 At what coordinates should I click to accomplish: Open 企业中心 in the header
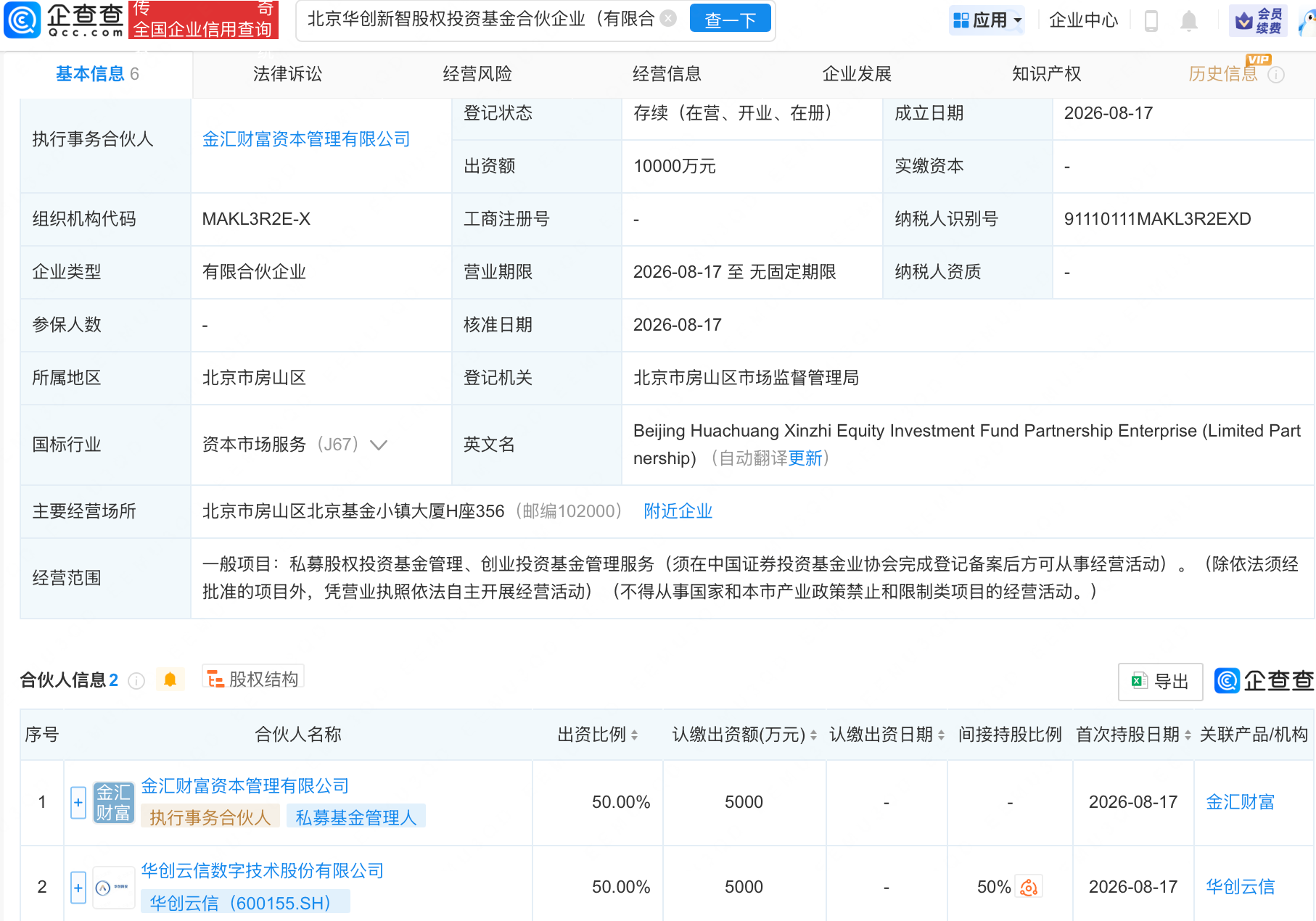coord(1084,20)
